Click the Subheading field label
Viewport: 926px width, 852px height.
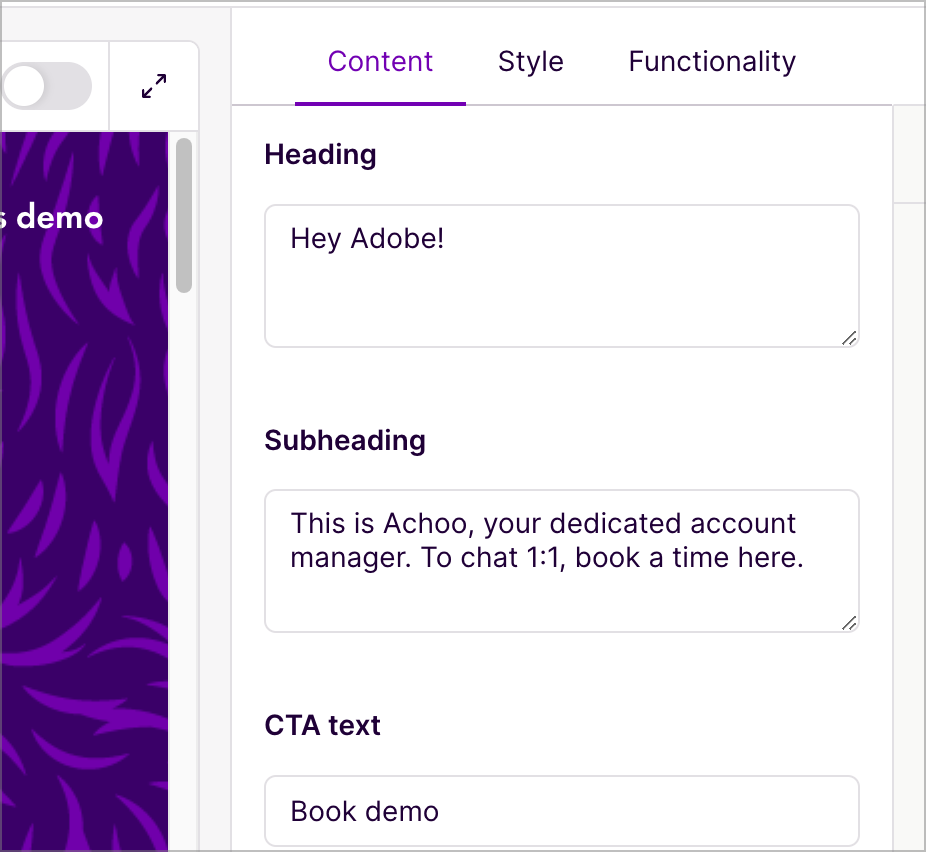pyautogui.click(x=345, y=440)
